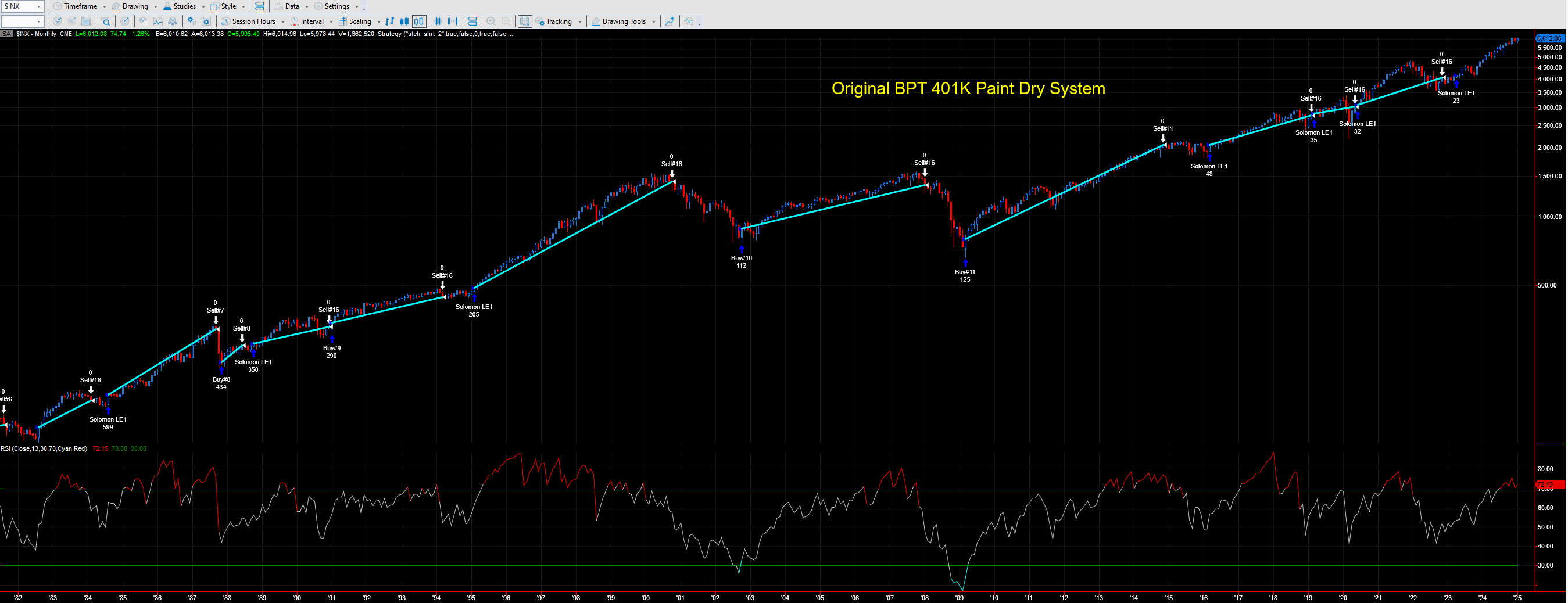Toggle the hollow candlestick chart style

point(419,21)
